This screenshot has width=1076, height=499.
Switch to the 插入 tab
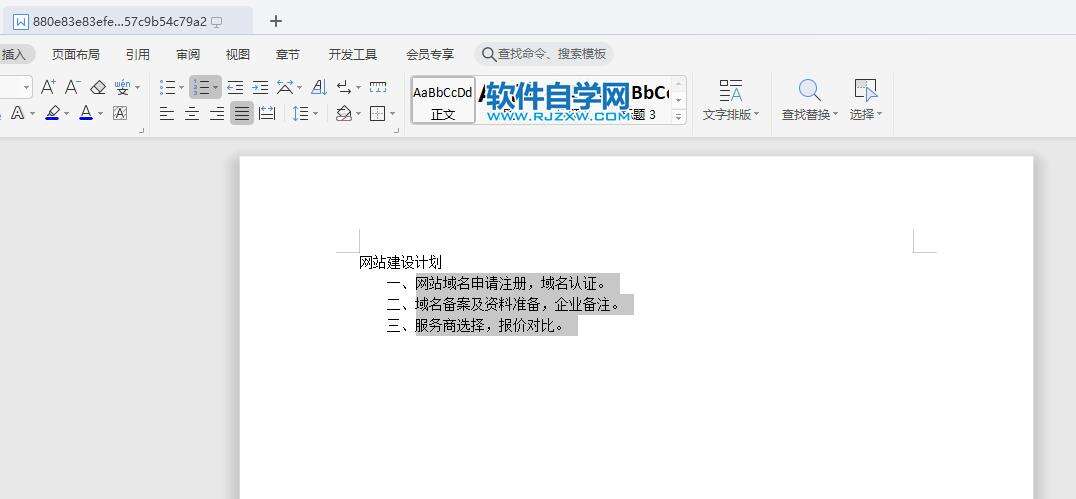[x=13, y=54]
